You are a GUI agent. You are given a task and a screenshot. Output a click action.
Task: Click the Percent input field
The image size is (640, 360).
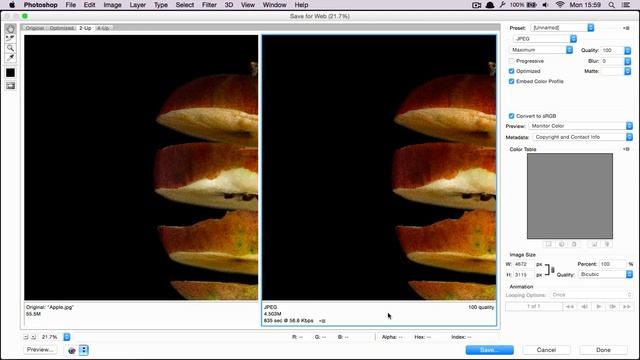point(613,264)
